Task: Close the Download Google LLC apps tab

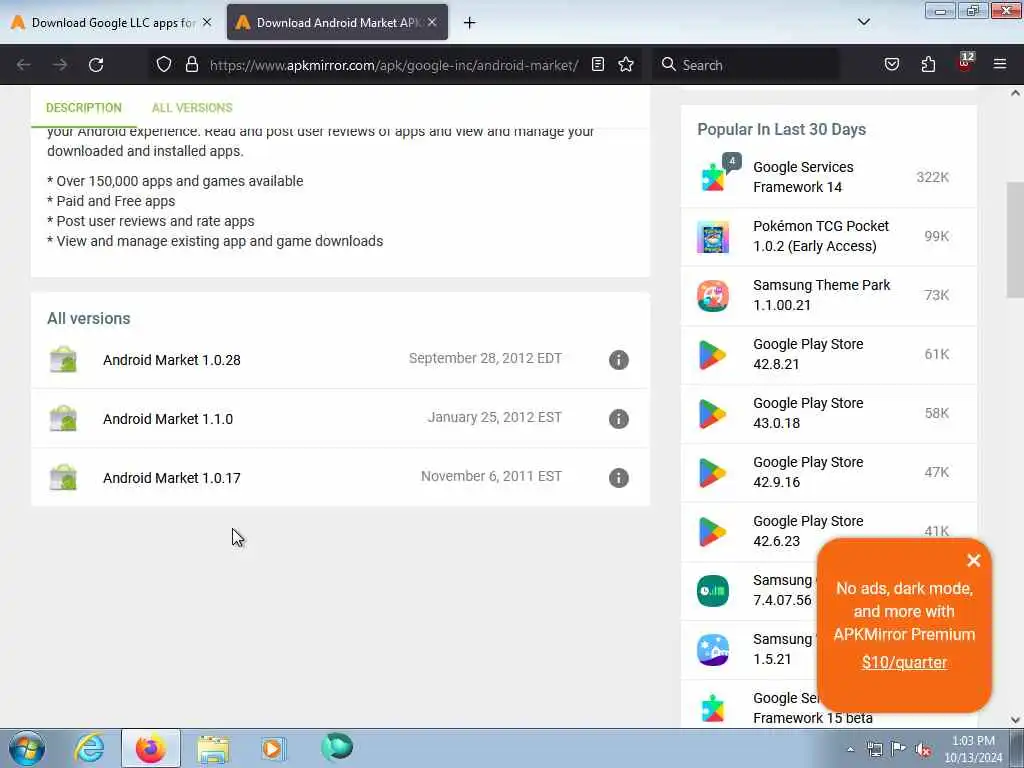Action: (207, 22)
